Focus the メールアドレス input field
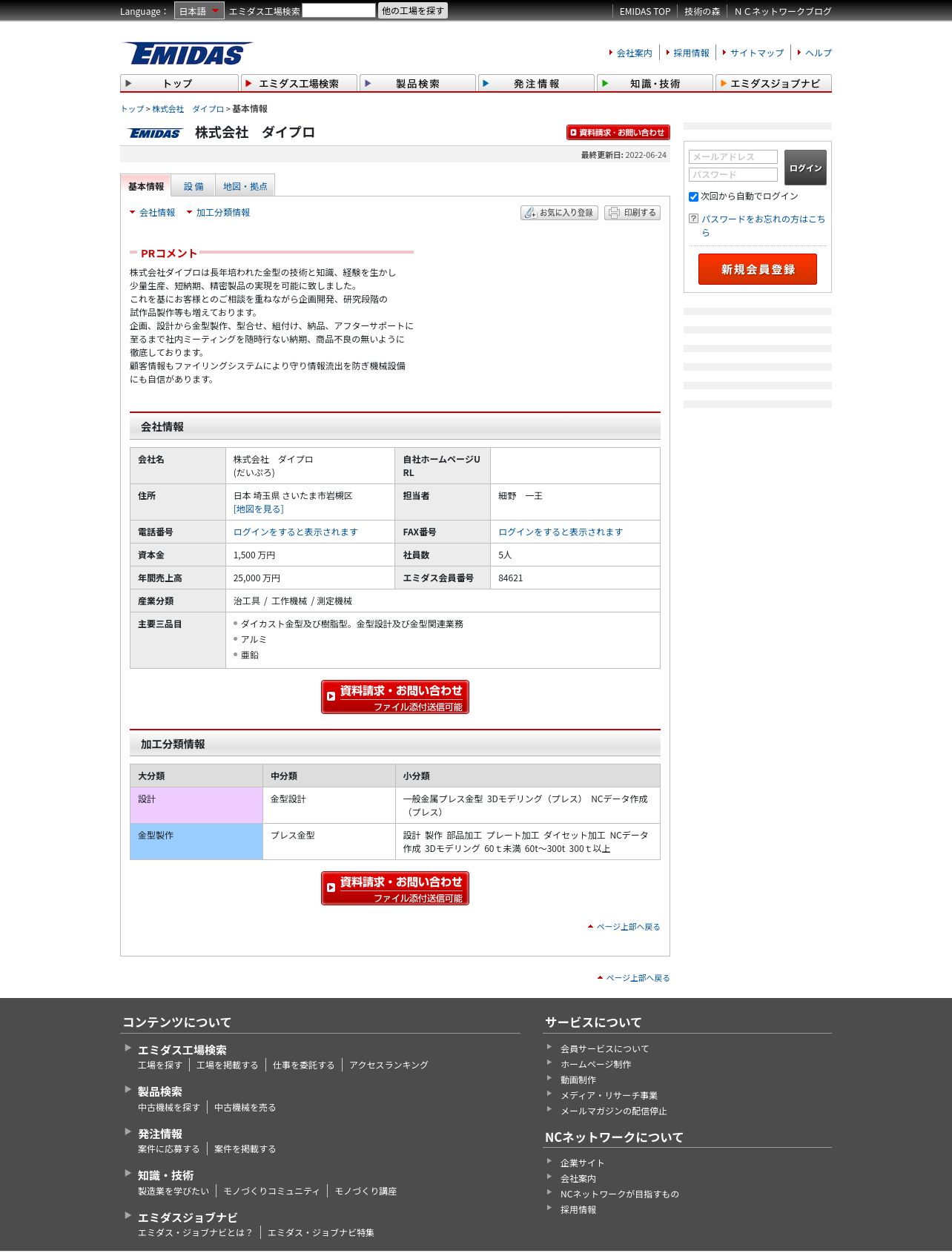The width and height of the screenshot is (952, 1259). (x=733, y=156)
